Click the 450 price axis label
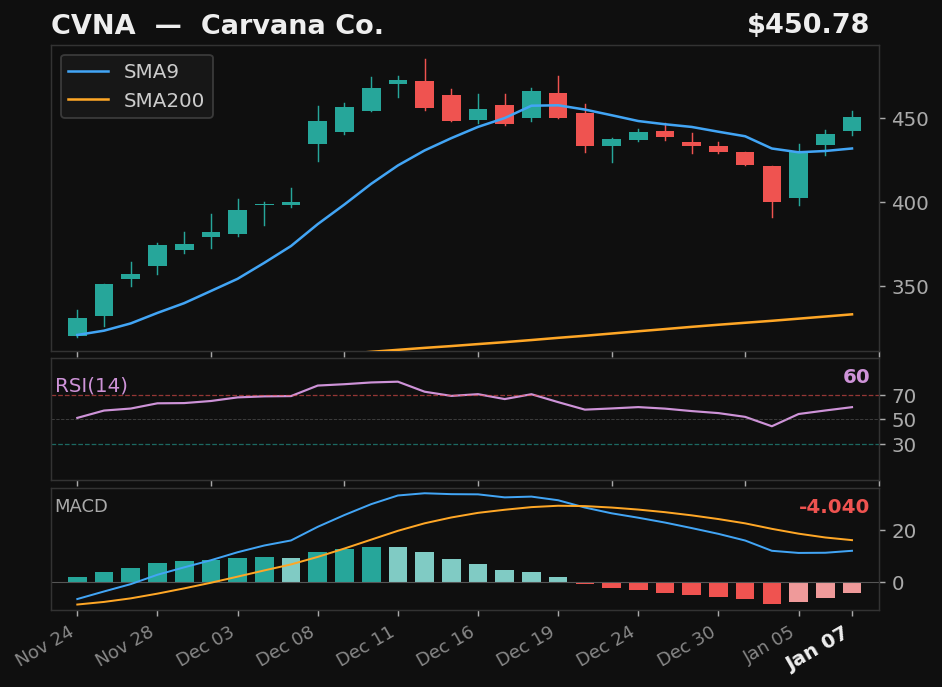942x687 pixels. [x=910, y=119]
